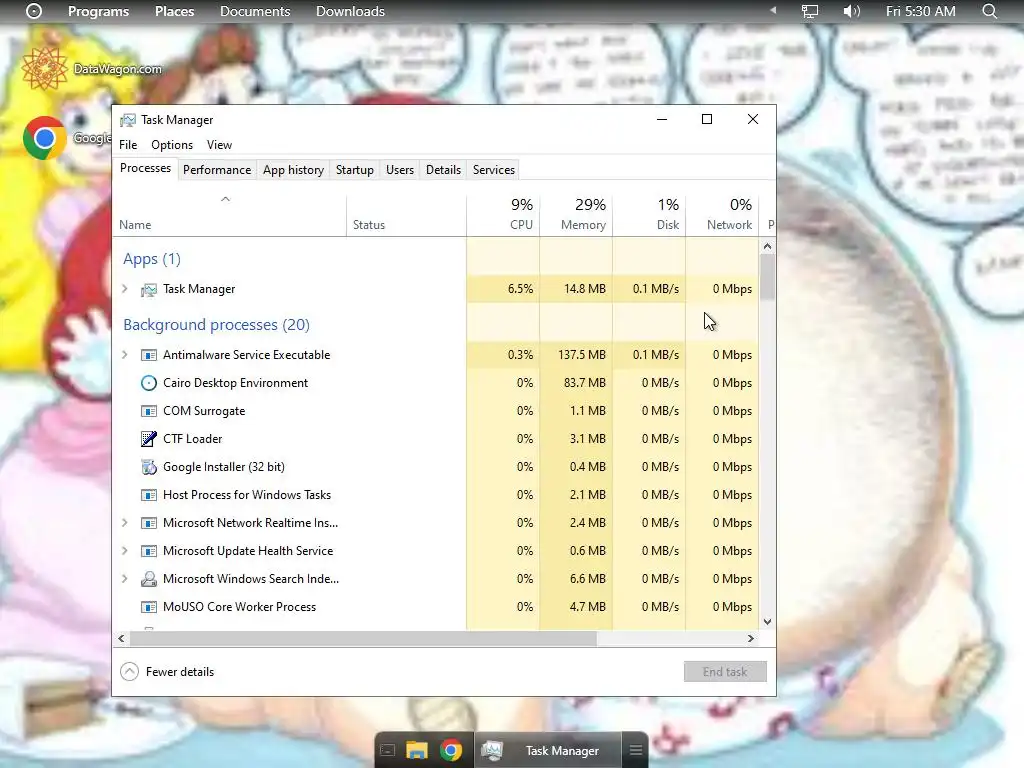Open the Google Chrome desktop shortcut

point(44,138)
